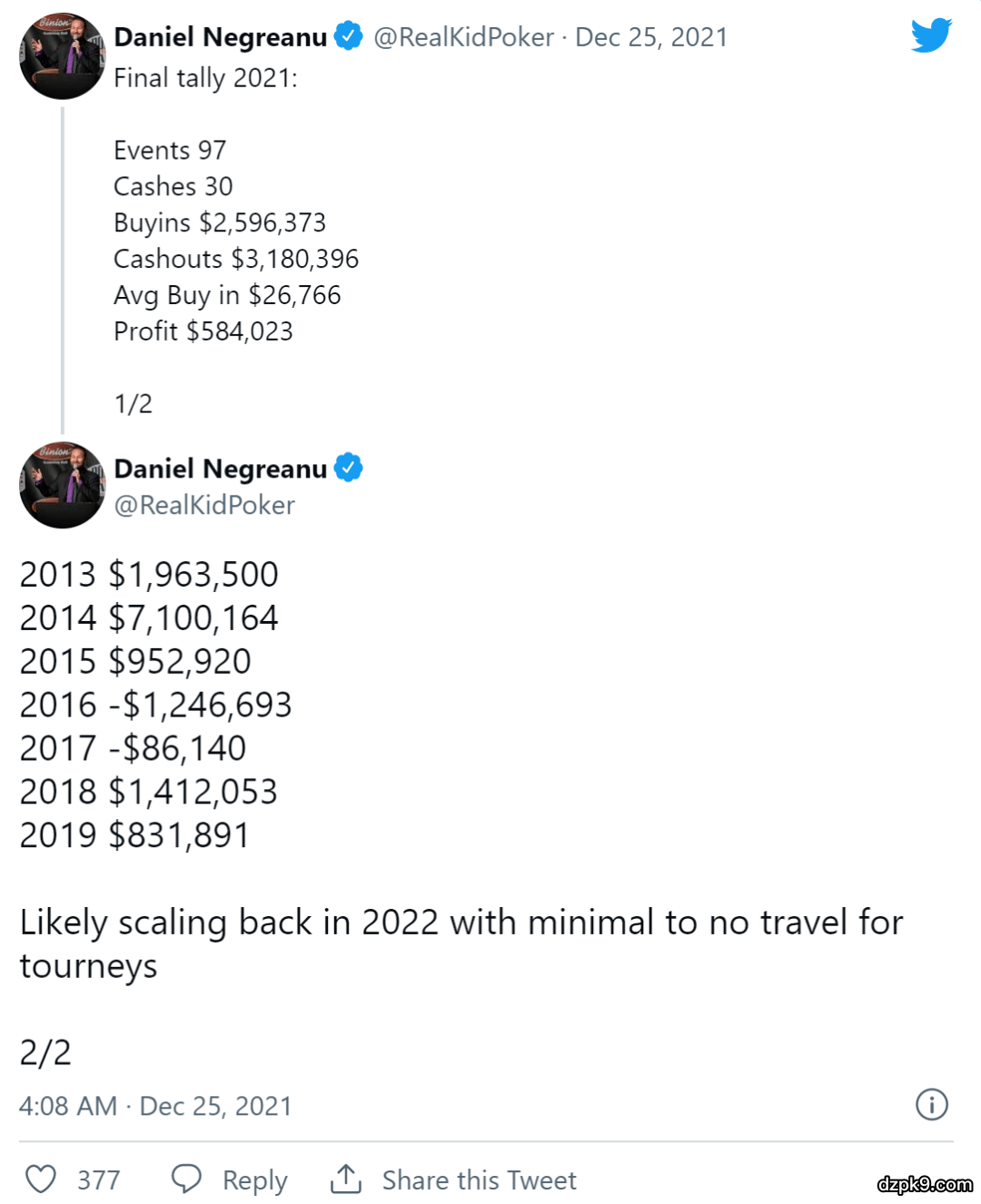This screenshot has height=1204, width=981.
Task: Click the verified badge on the second tweet
Action: point(348,468)
